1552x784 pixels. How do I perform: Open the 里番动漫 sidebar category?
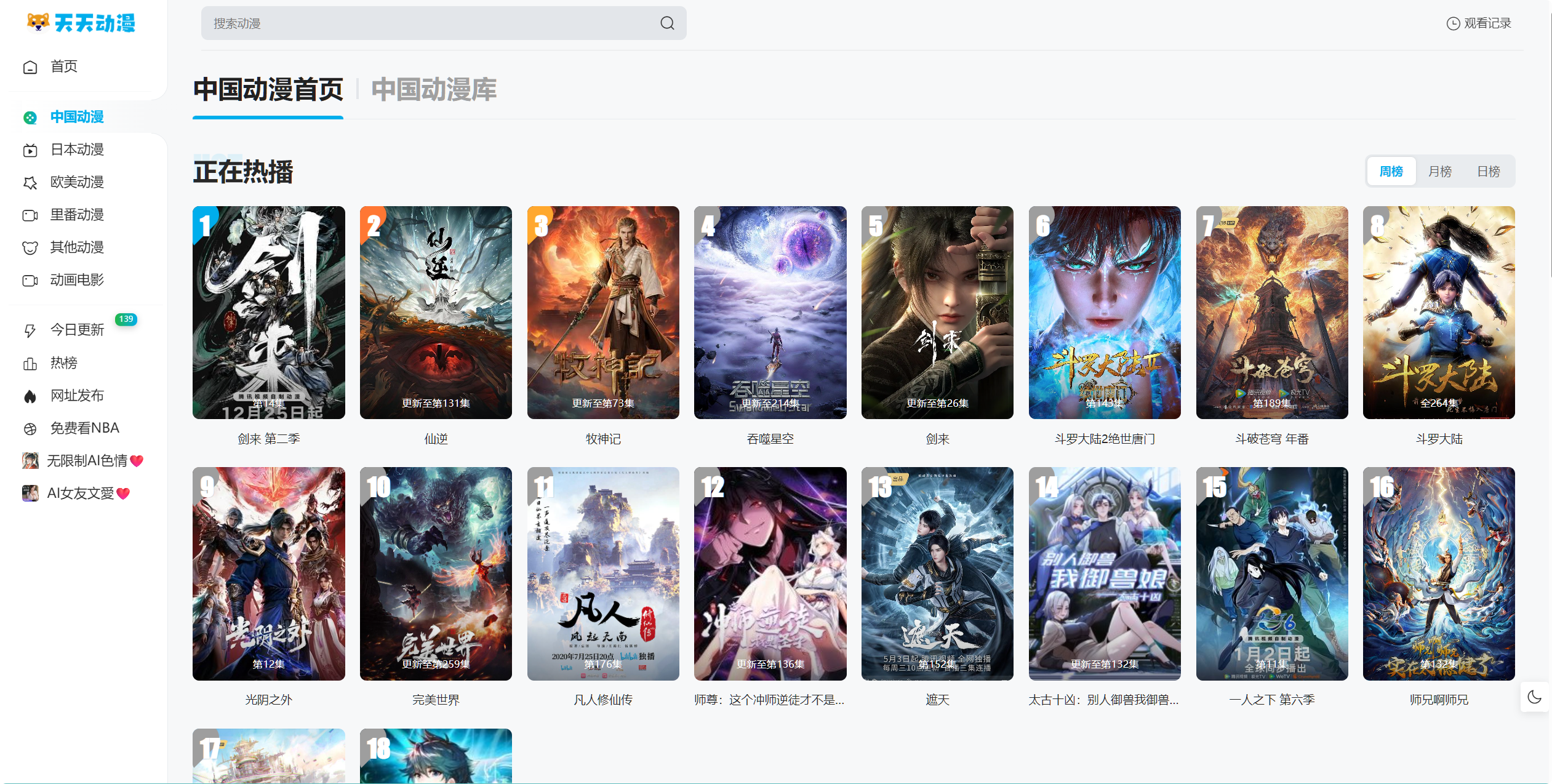point(30,215)
